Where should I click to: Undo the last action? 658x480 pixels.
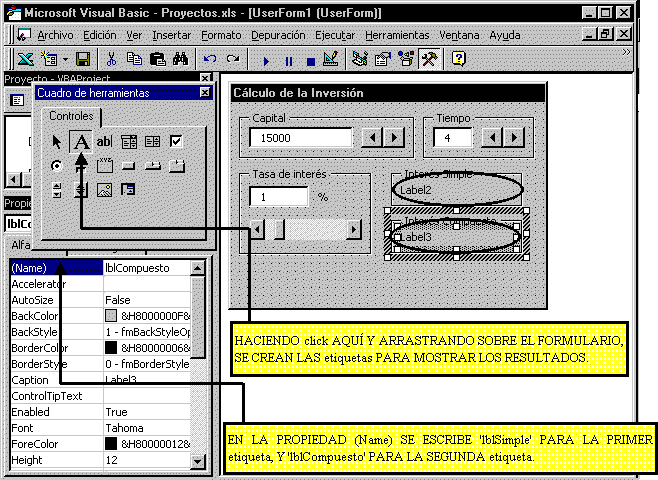point(210,59)
